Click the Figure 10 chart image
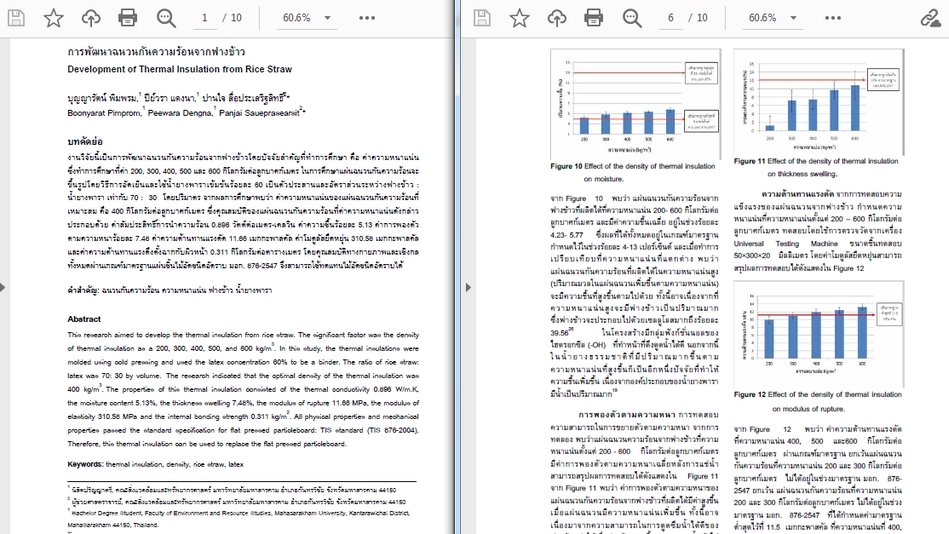The width and height of the screenshot is (949, 534). coord(635,104)
